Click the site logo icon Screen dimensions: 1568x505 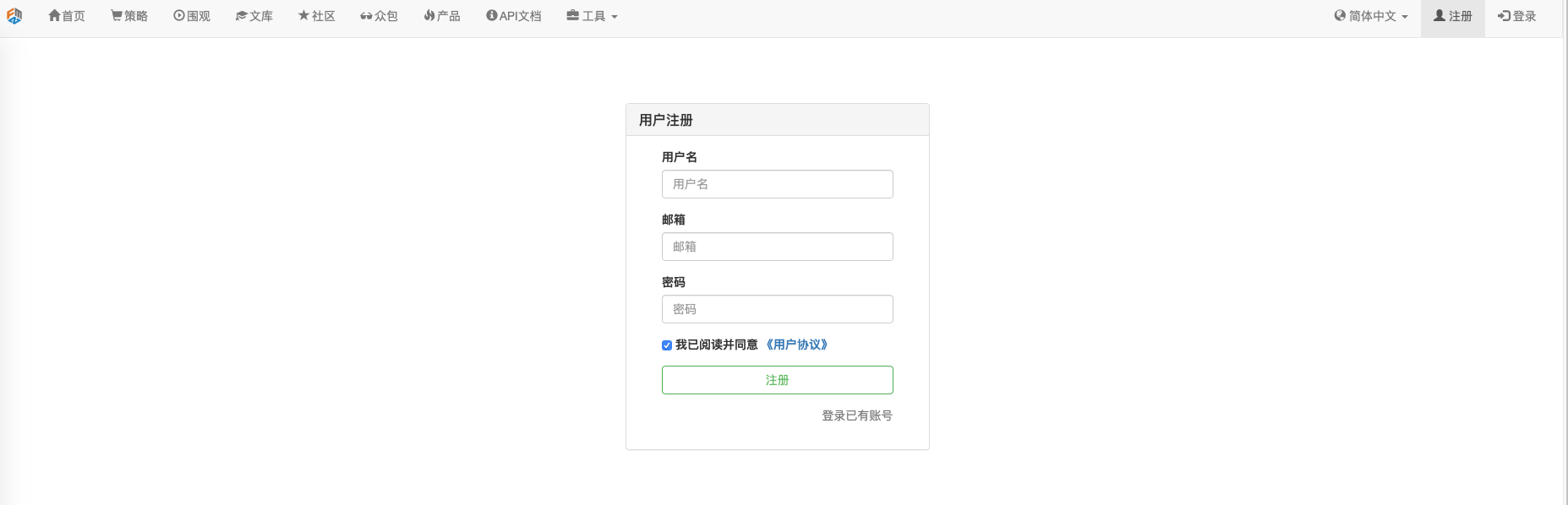coord(14,16)
